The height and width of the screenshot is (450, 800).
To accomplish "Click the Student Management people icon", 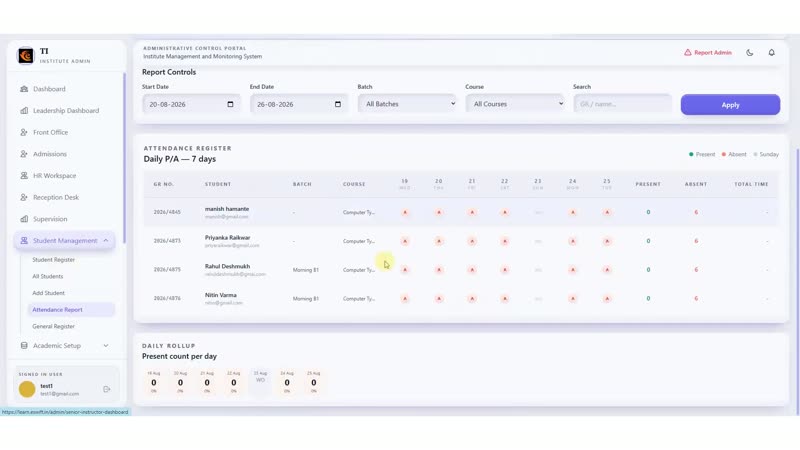I will click(x=24, y=240).
